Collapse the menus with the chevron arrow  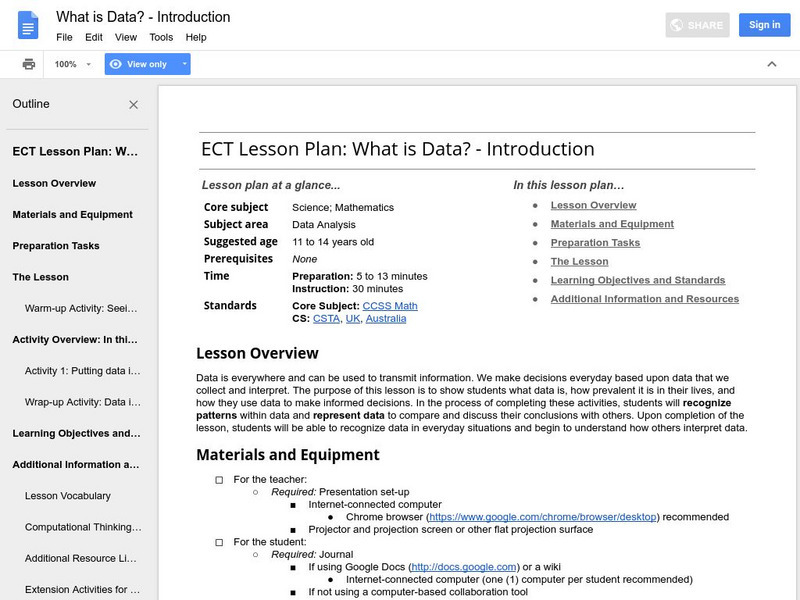click(x=771, y=64)
